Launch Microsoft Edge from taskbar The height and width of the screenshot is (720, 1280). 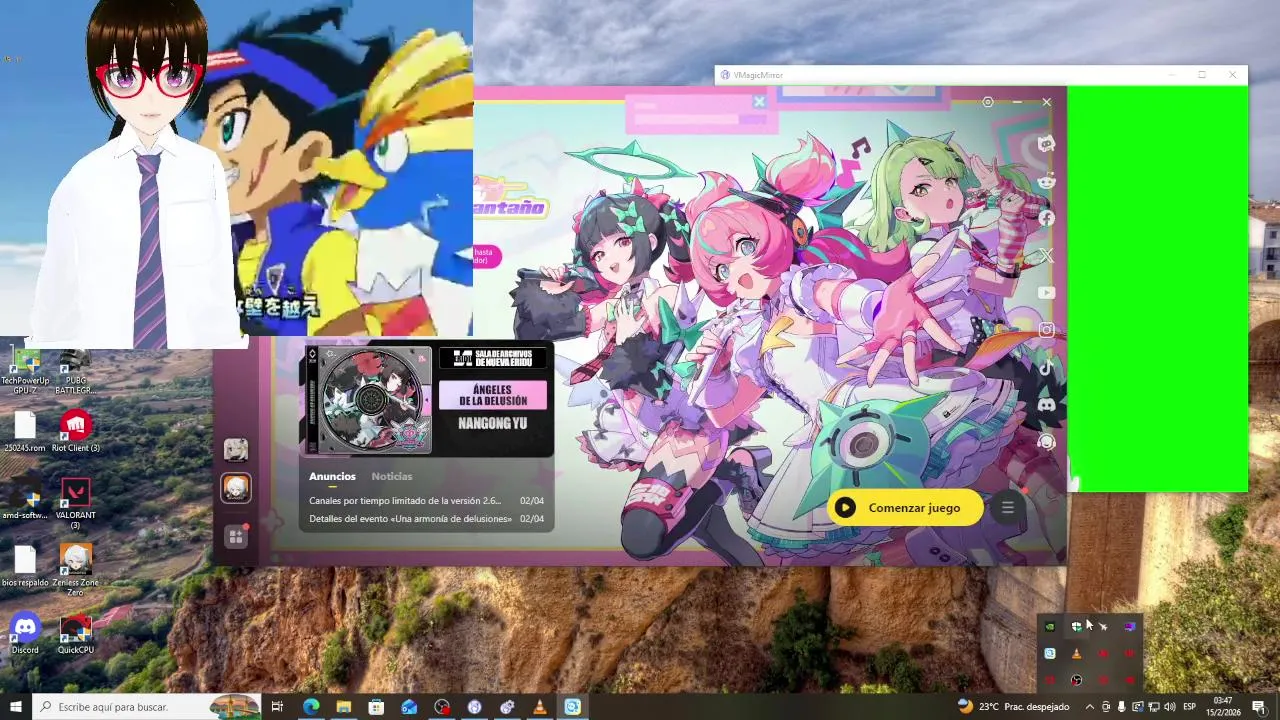click(x=311, y=707)
